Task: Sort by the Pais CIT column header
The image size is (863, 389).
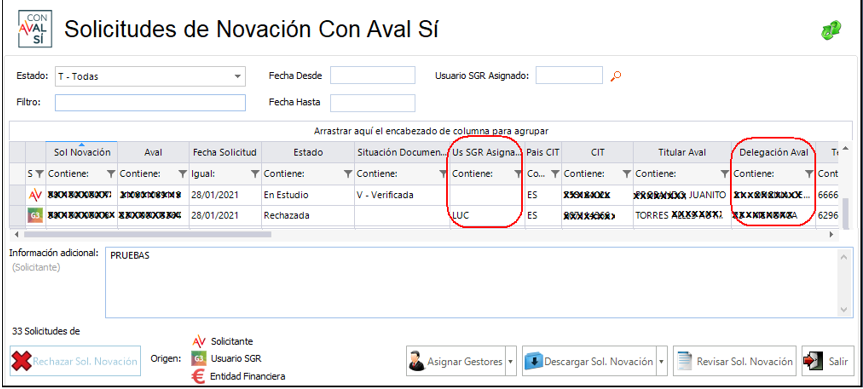Action: (x=543, y=152)
